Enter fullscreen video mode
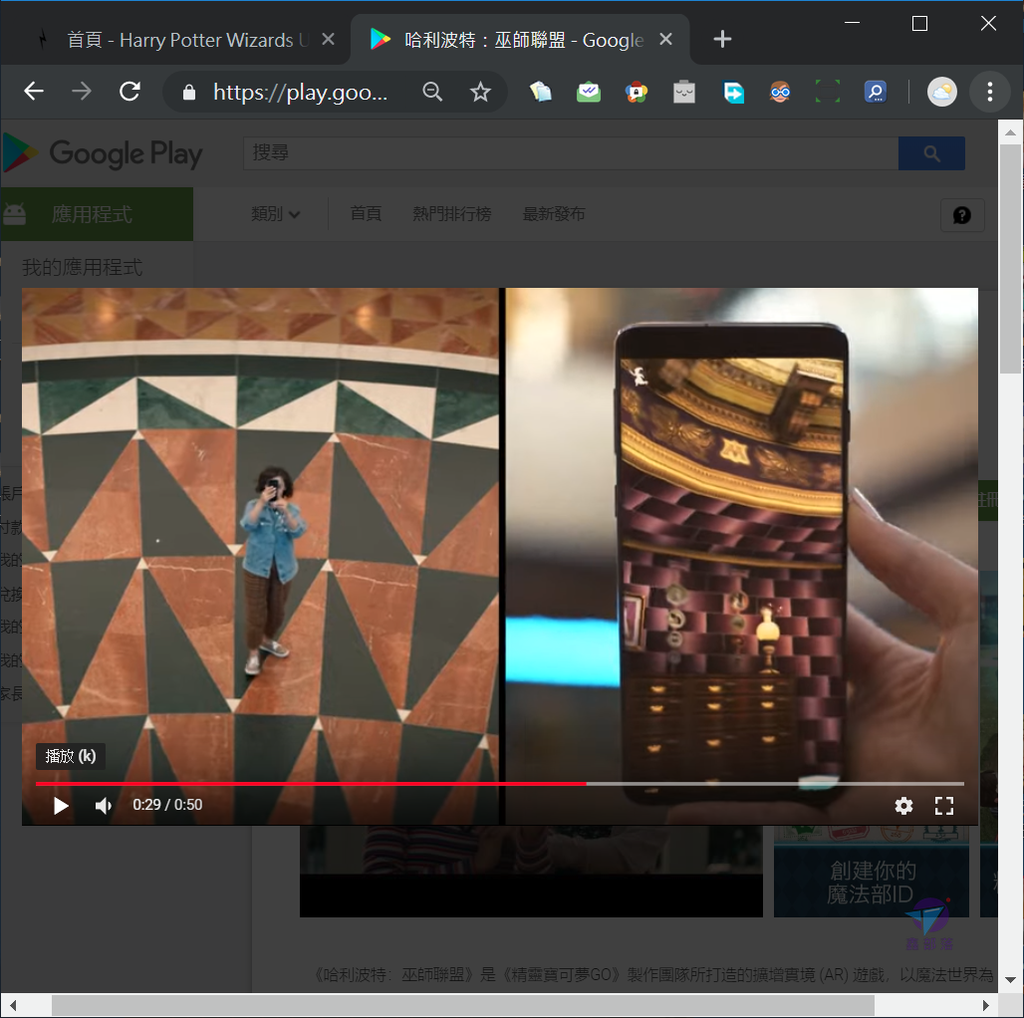Image resolution: width=1024 pixels, height=1018 pixels. coord(944,806)
